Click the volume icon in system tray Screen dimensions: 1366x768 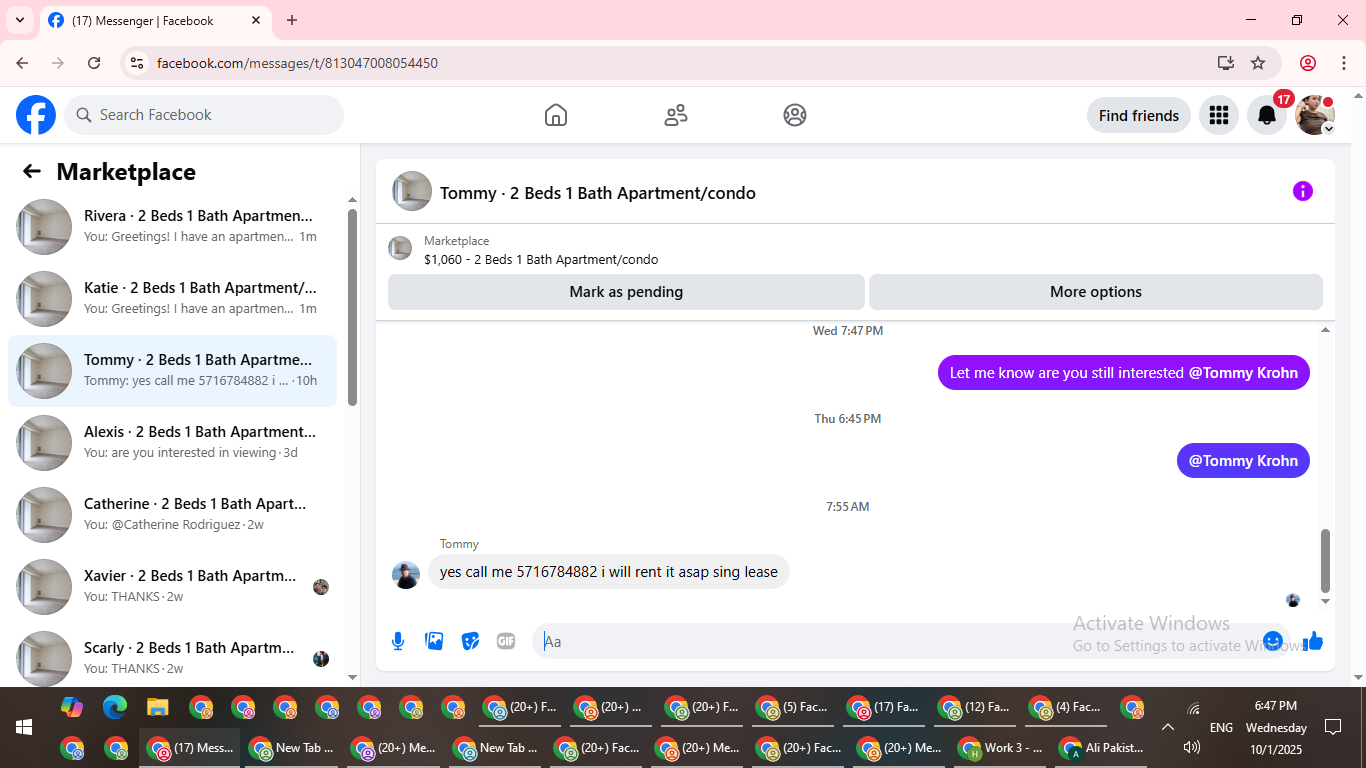click(1191, 747)
